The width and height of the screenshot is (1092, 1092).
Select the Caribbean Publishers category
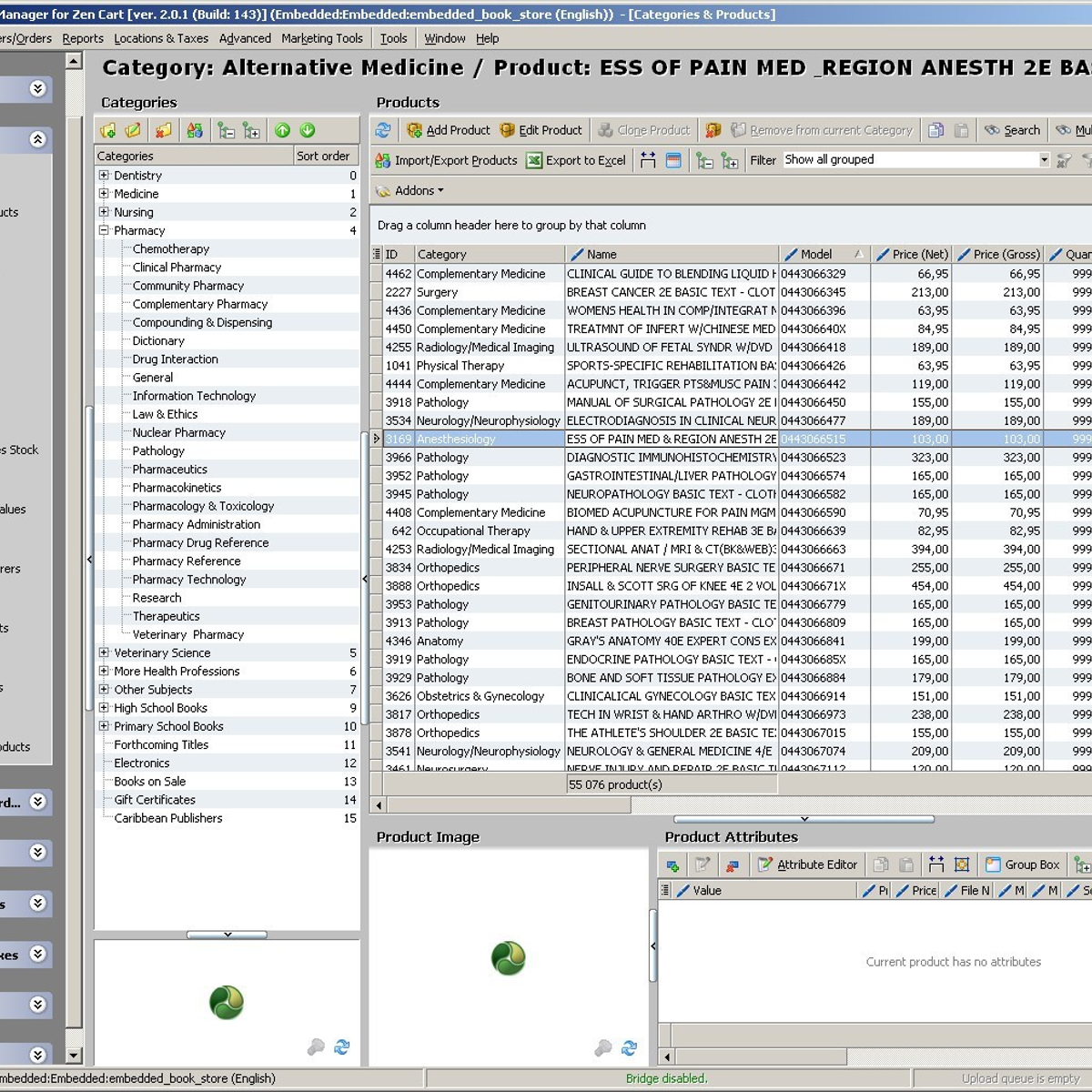(x=168, y=818)
